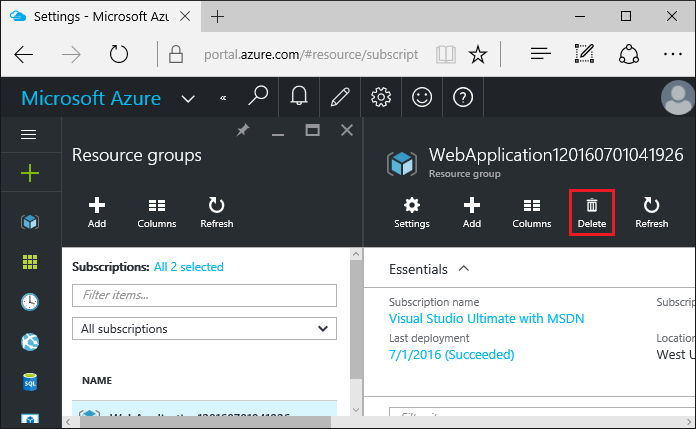Expand the Microsoft Azure chevron menu
This screenshot has height=429, width=696.
pyautogui.click(x=188, y=98)
